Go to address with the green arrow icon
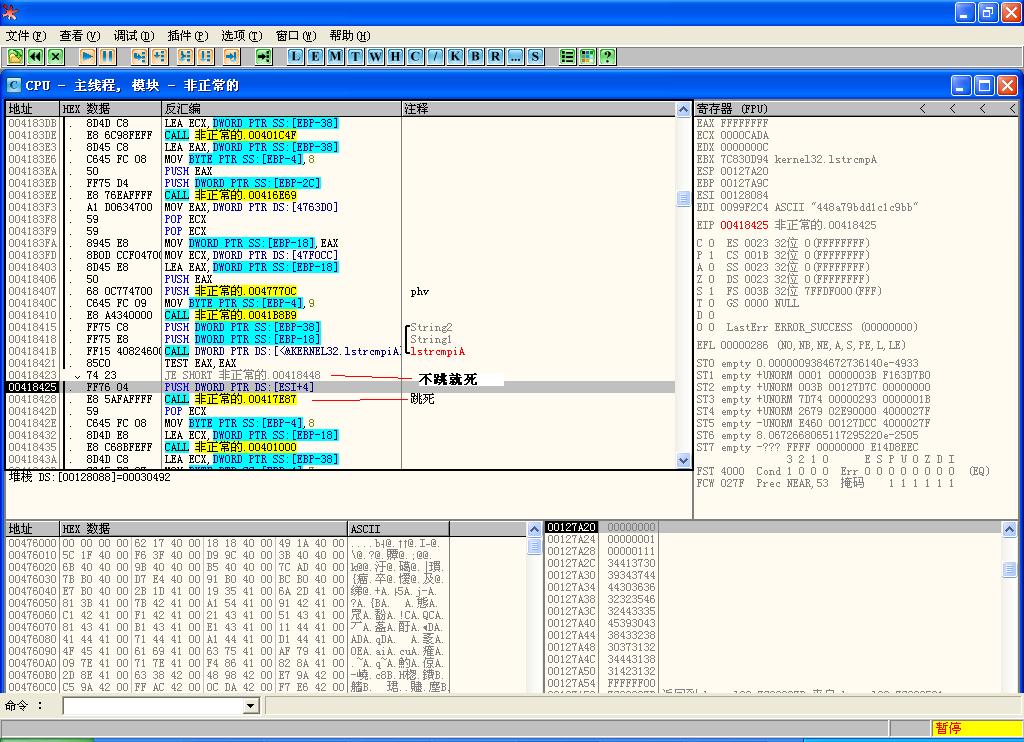The width and height of the screenshot is (1024, 742). click(x=263, y=57)
